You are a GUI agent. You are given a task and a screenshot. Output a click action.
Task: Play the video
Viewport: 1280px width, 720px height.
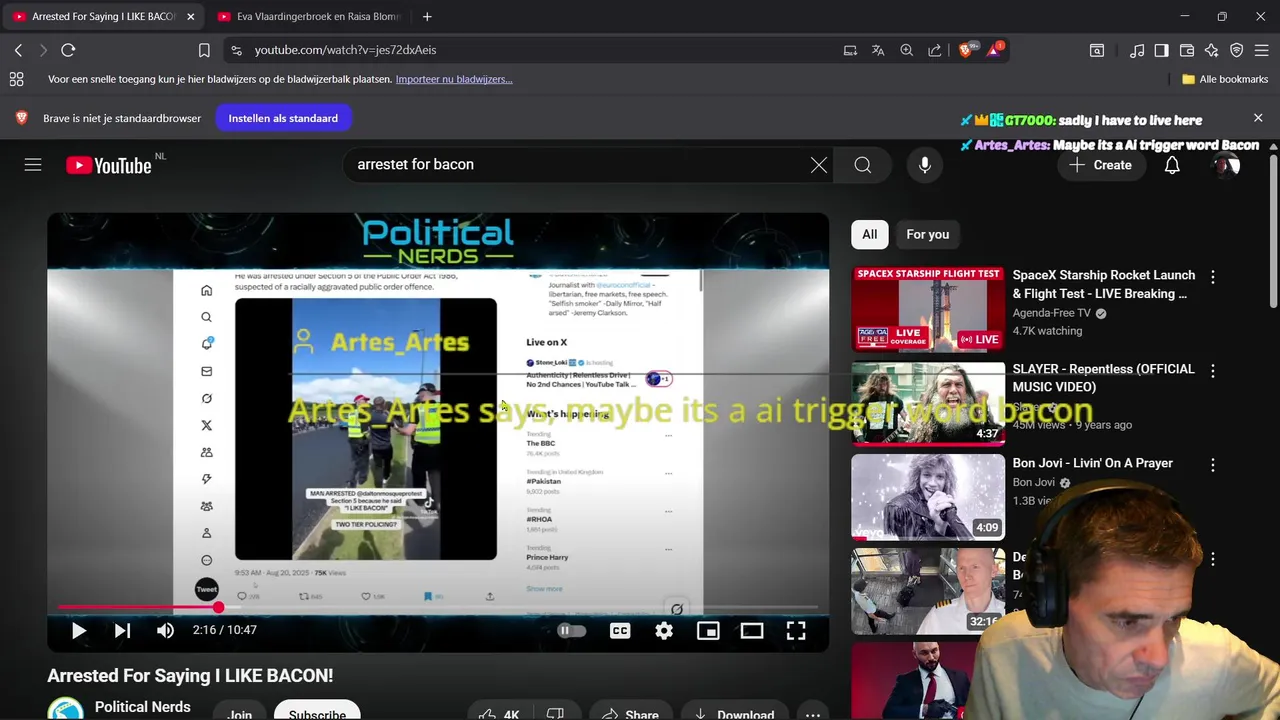pos(78,630)
